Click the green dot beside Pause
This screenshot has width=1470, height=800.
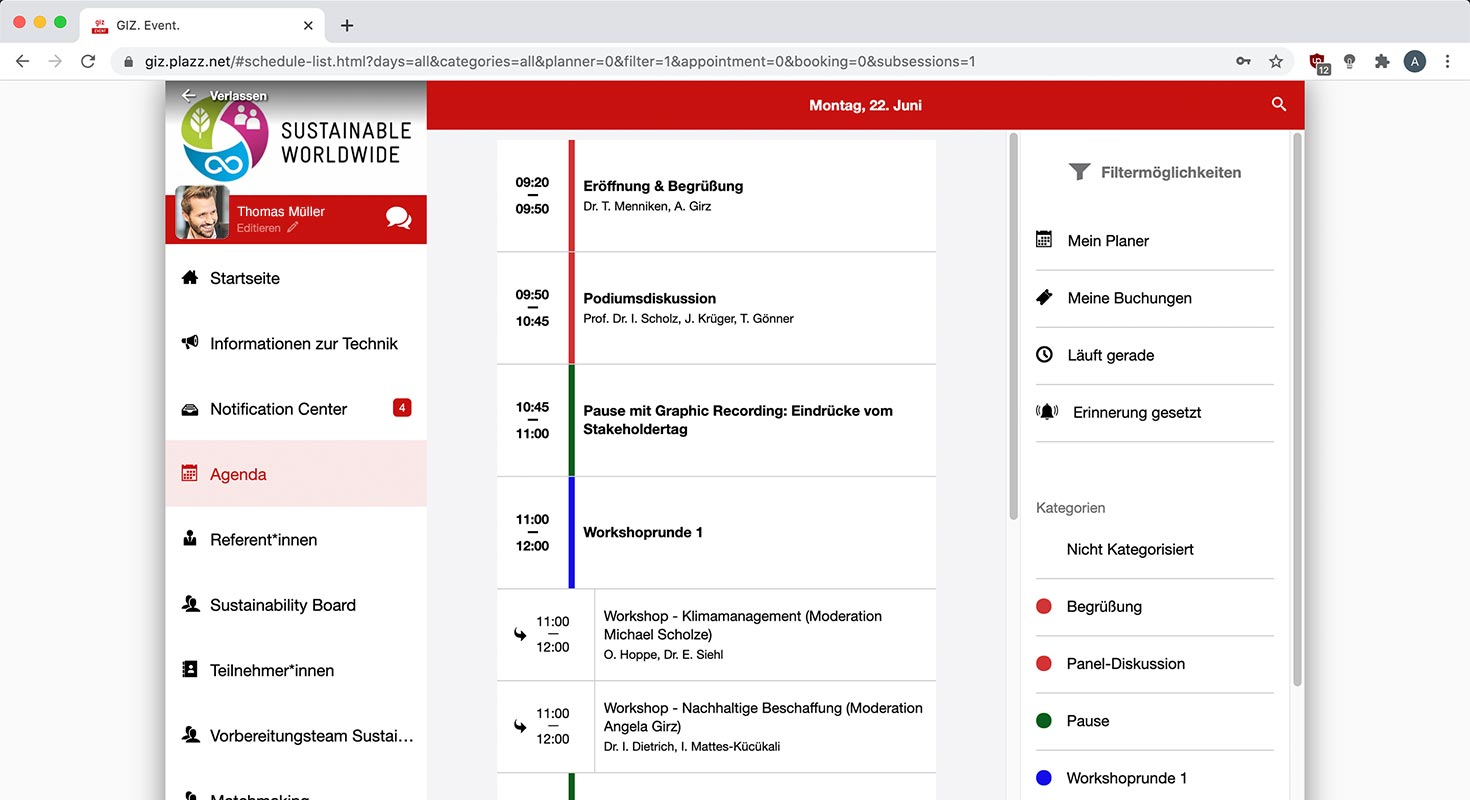(1044, 720)
